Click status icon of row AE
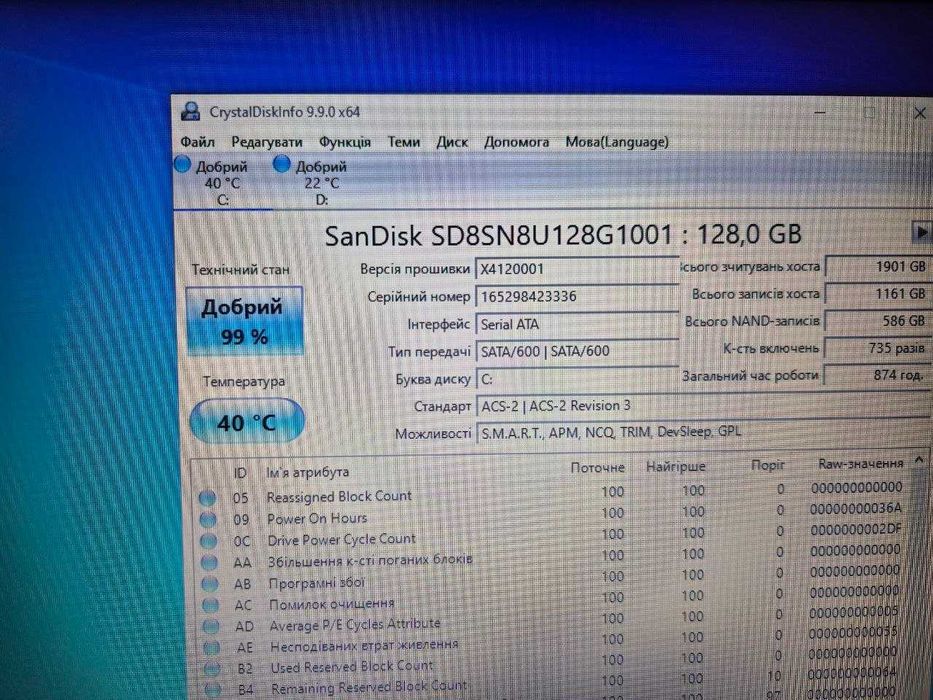This screenshot has height=700, width=933. 211,648
